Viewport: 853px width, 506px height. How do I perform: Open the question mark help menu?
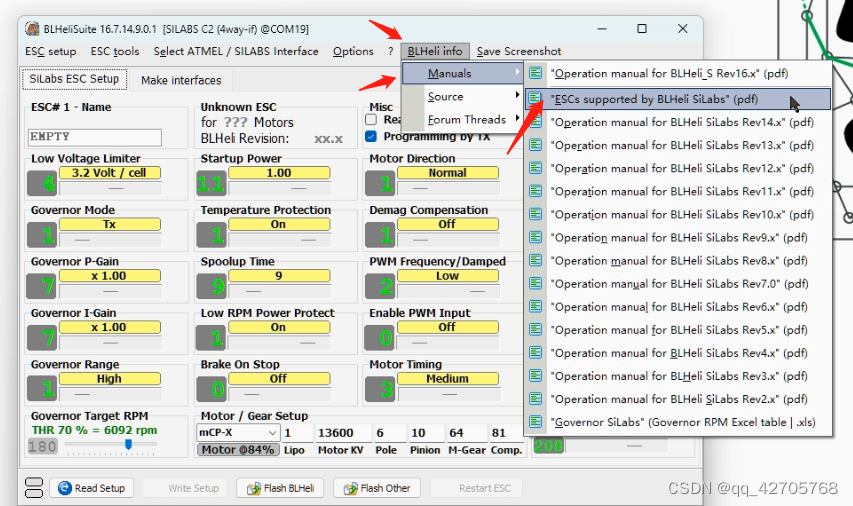click(x=391, y=51)
